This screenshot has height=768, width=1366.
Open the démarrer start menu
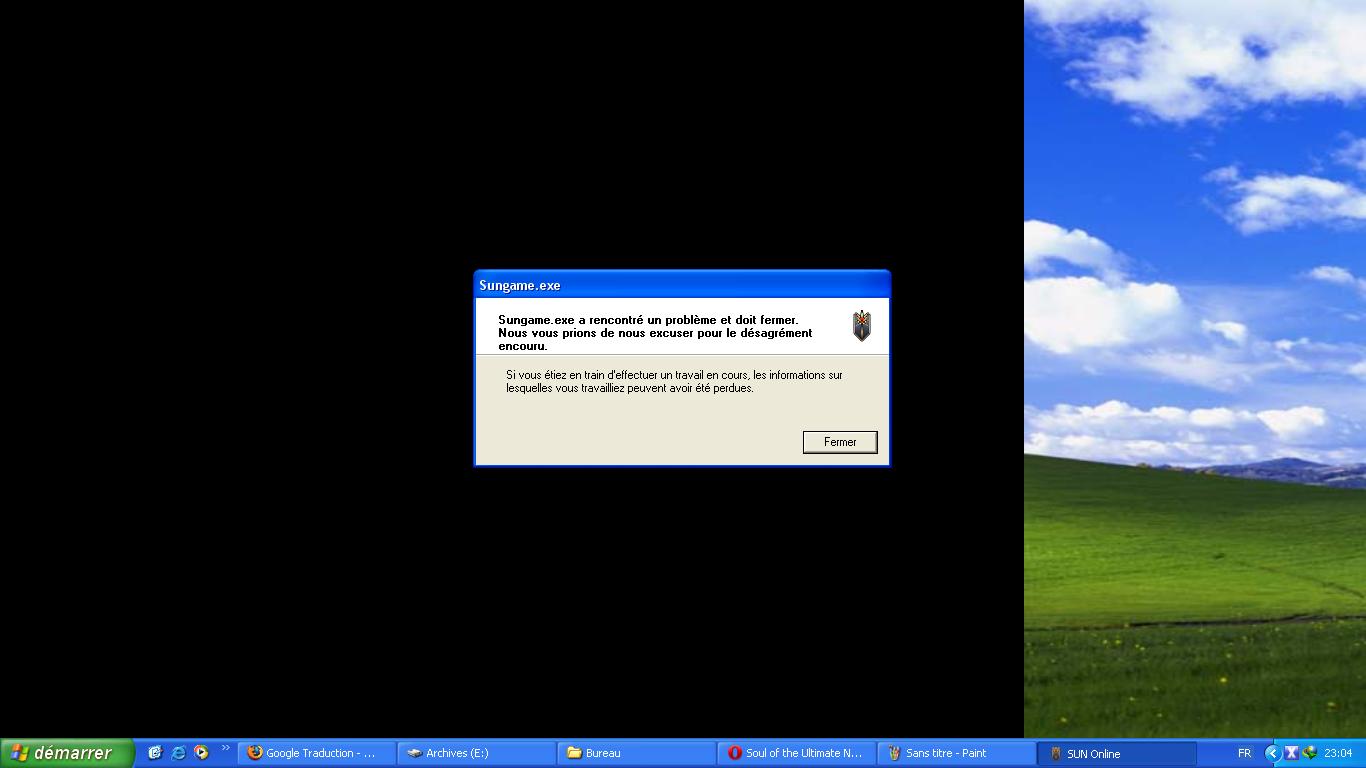coord(66,753)
